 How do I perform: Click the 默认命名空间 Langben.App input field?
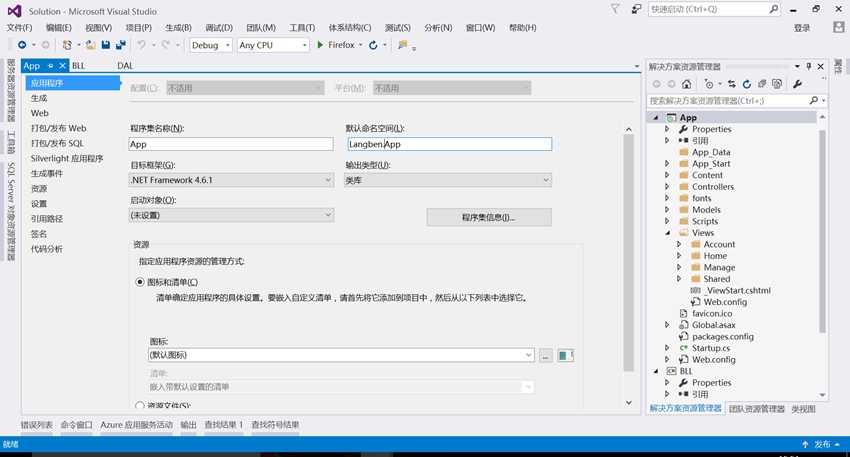[449, 144]
